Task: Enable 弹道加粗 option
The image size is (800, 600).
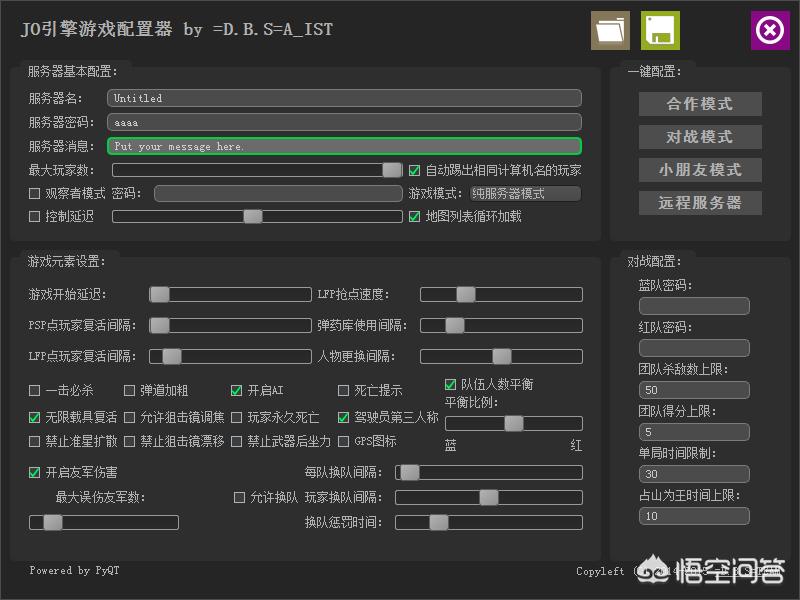Action: 130,390
